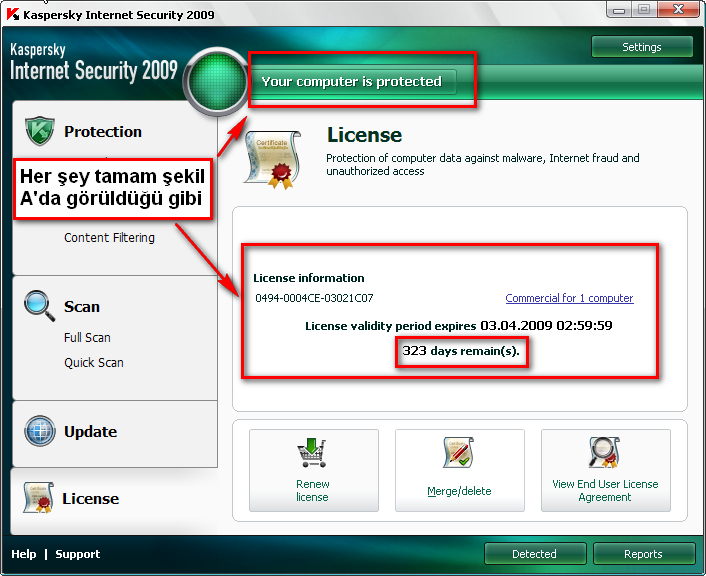Open the Reports button
Screen dimensions: 706x576
click(644, 553)
